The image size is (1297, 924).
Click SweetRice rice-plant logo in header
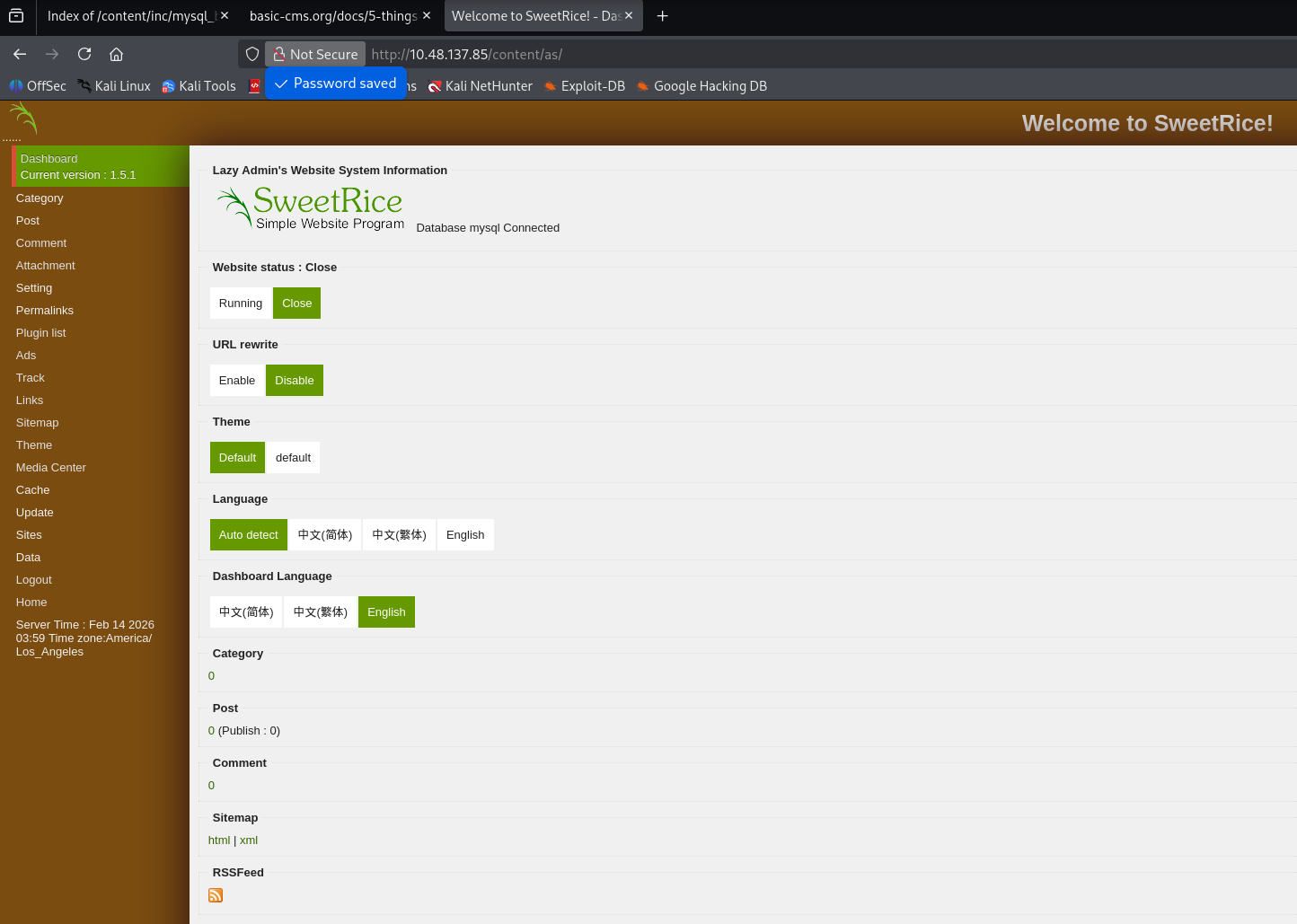click(23, 119)
